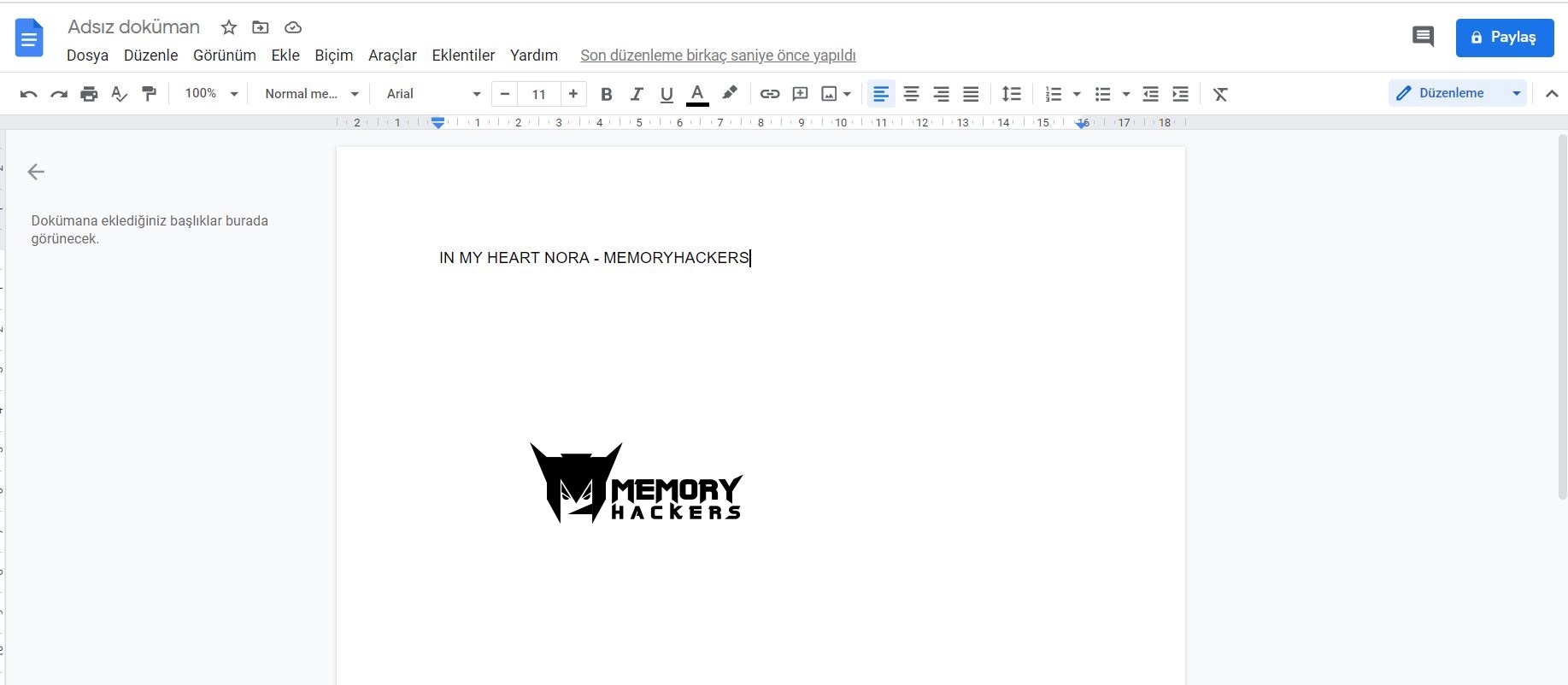
Task: Activate the paint format tool
Action: point(150,94)
